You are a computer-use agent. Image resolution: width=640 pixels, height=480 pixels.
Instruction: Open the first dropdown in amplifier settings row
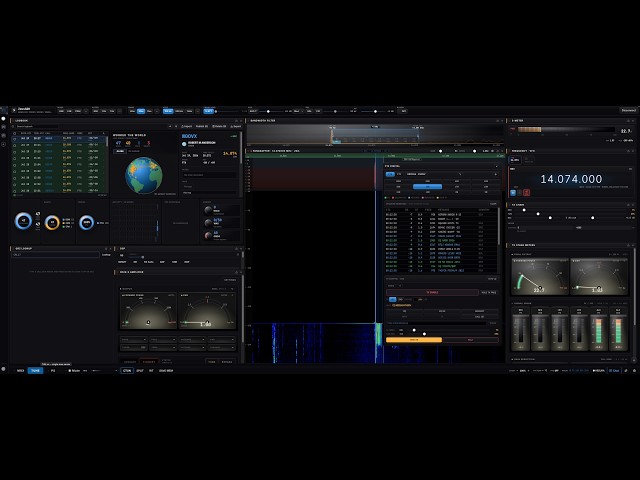(x=133, y=340)
